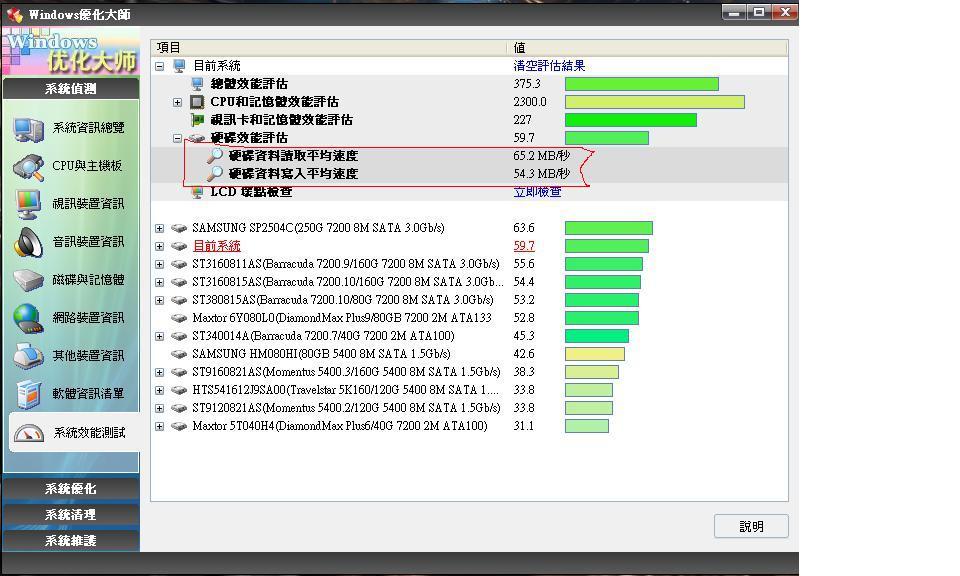Click the 目前系統 root computer icon

179,65
